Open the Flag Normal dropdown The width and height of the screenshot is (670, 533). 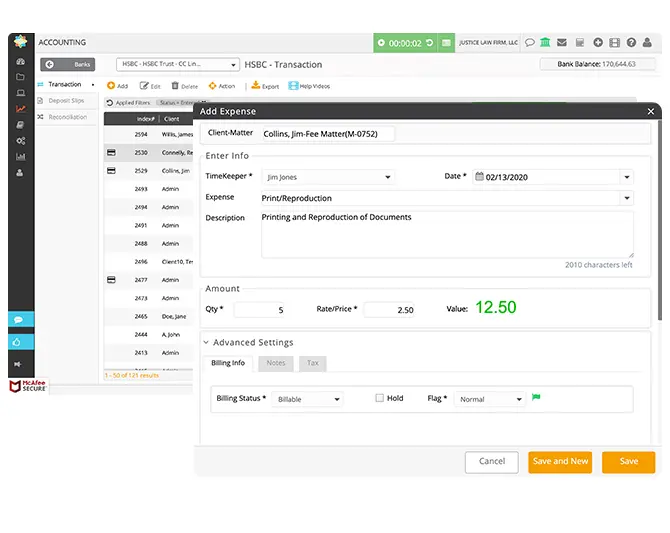pos(489,399)
